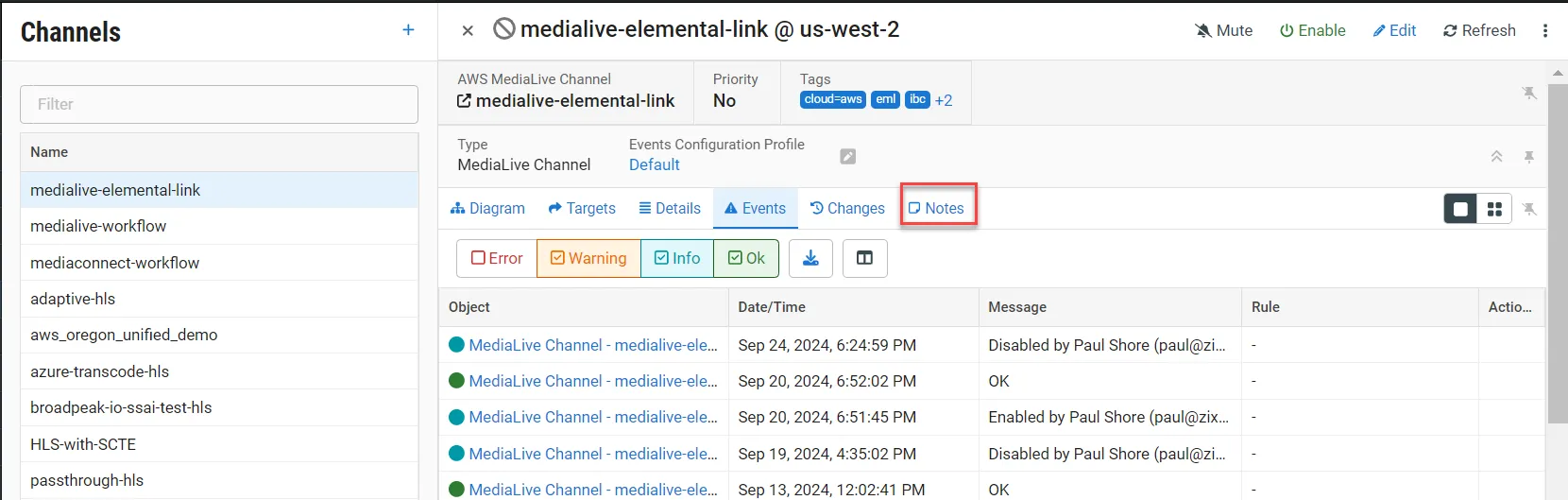This screenshot has height=500, width=1568.
Task: Open the column chooser
Action: click(x=864, y=258)
